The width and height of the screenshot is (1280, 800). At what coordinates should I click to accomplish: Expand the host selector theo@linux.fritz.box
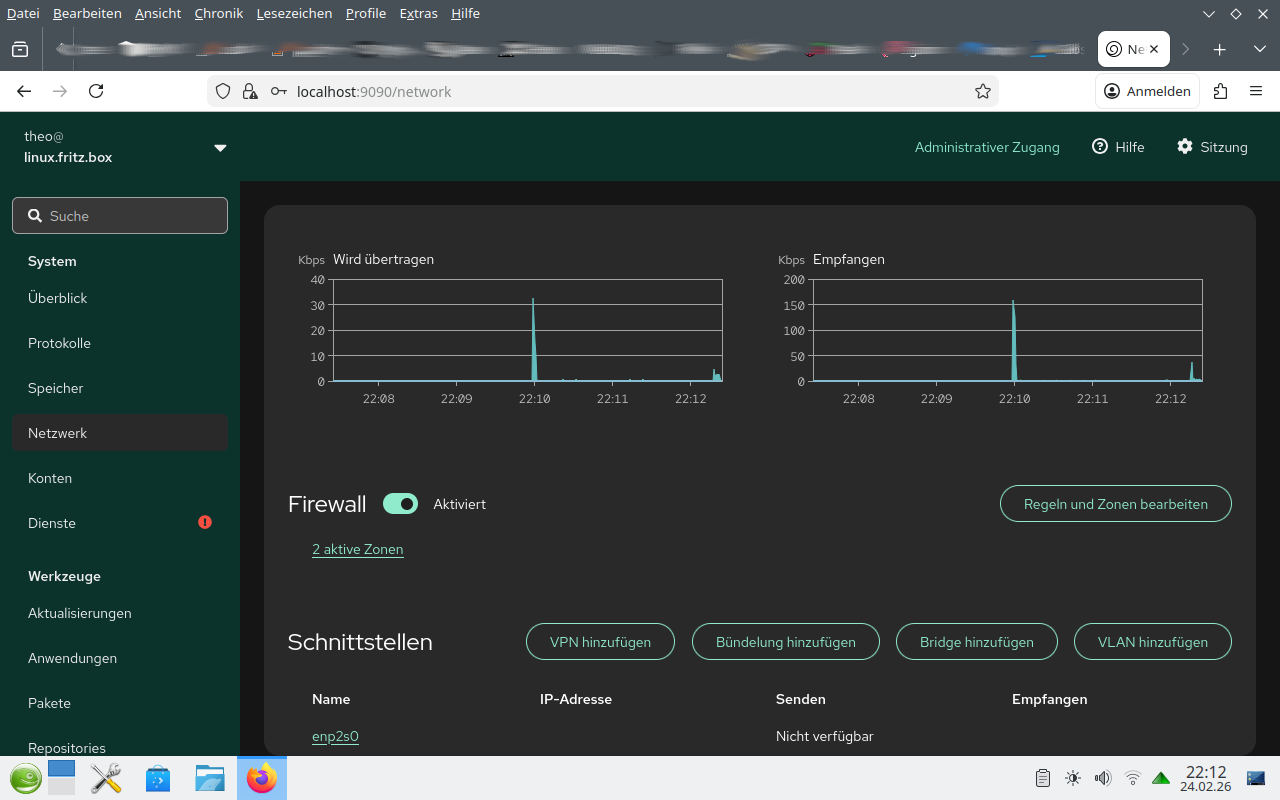pyautogui.click(x=220, y=148)
